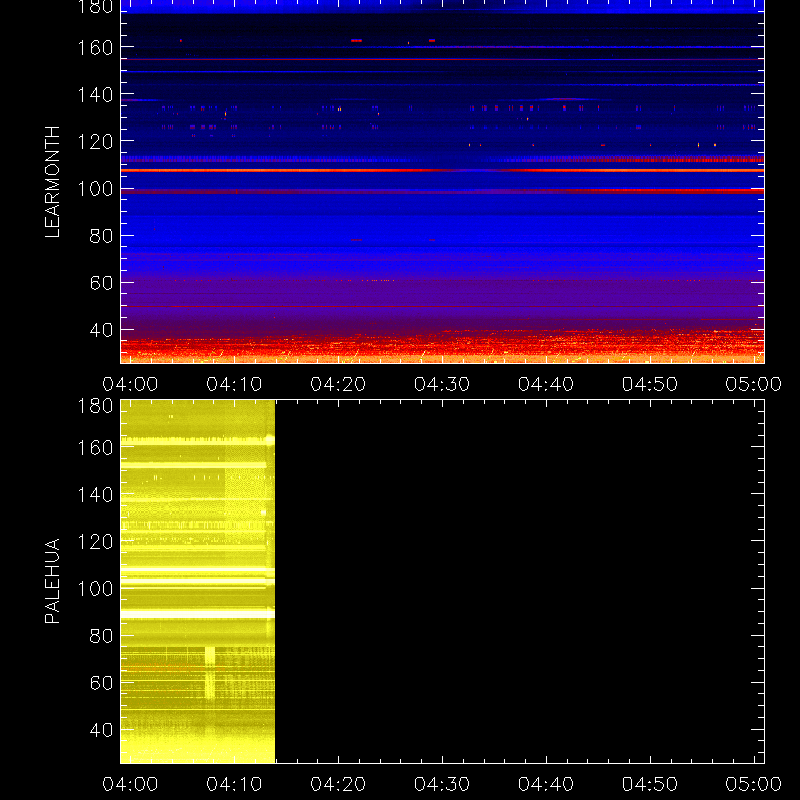This screenshot has height=800, width=800.
Task: Select the 40 tick label on Palehua axis
Action: (101, 730)
